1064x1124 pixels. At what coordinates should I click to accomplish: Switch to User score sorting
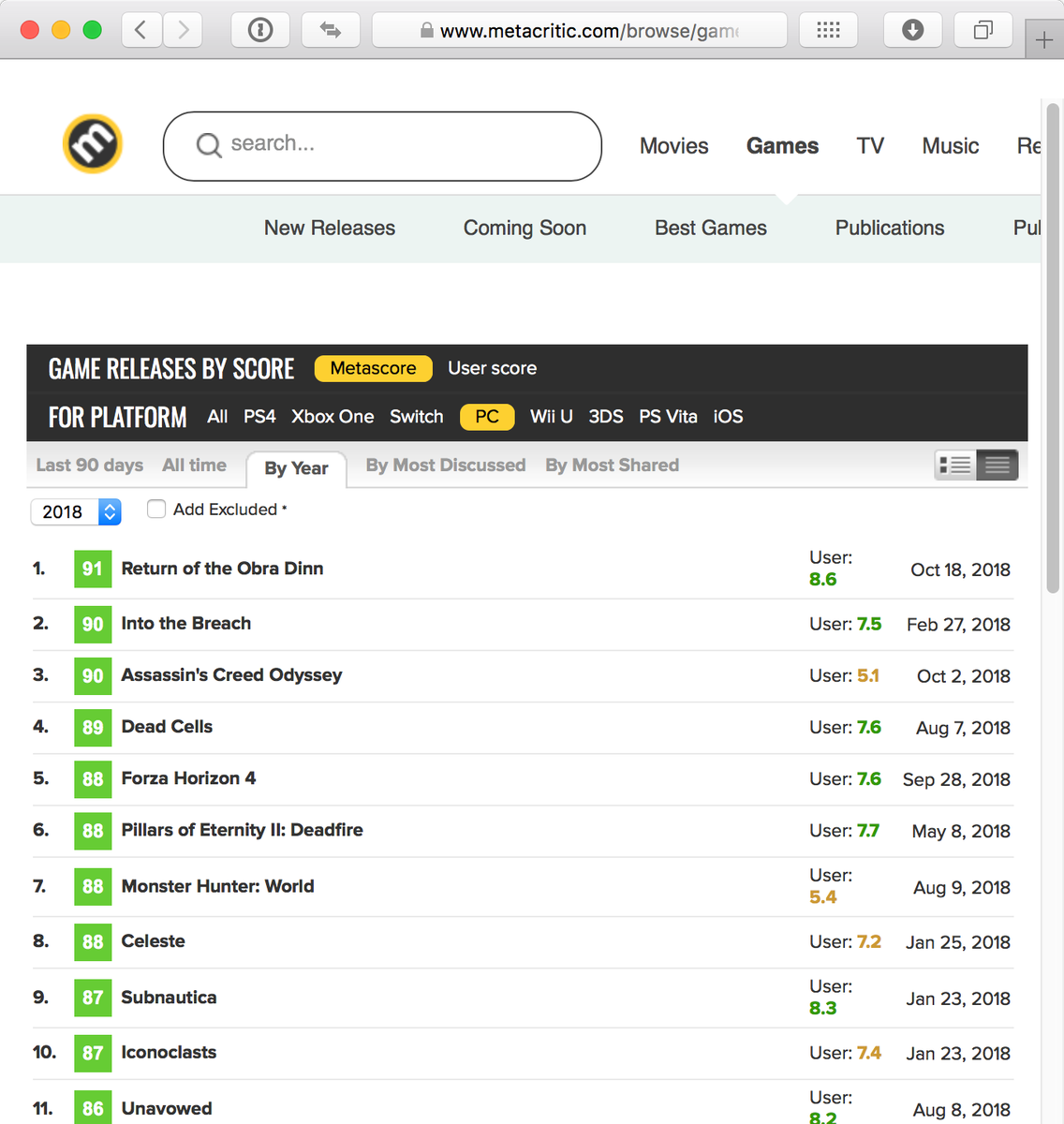(493, 368)
